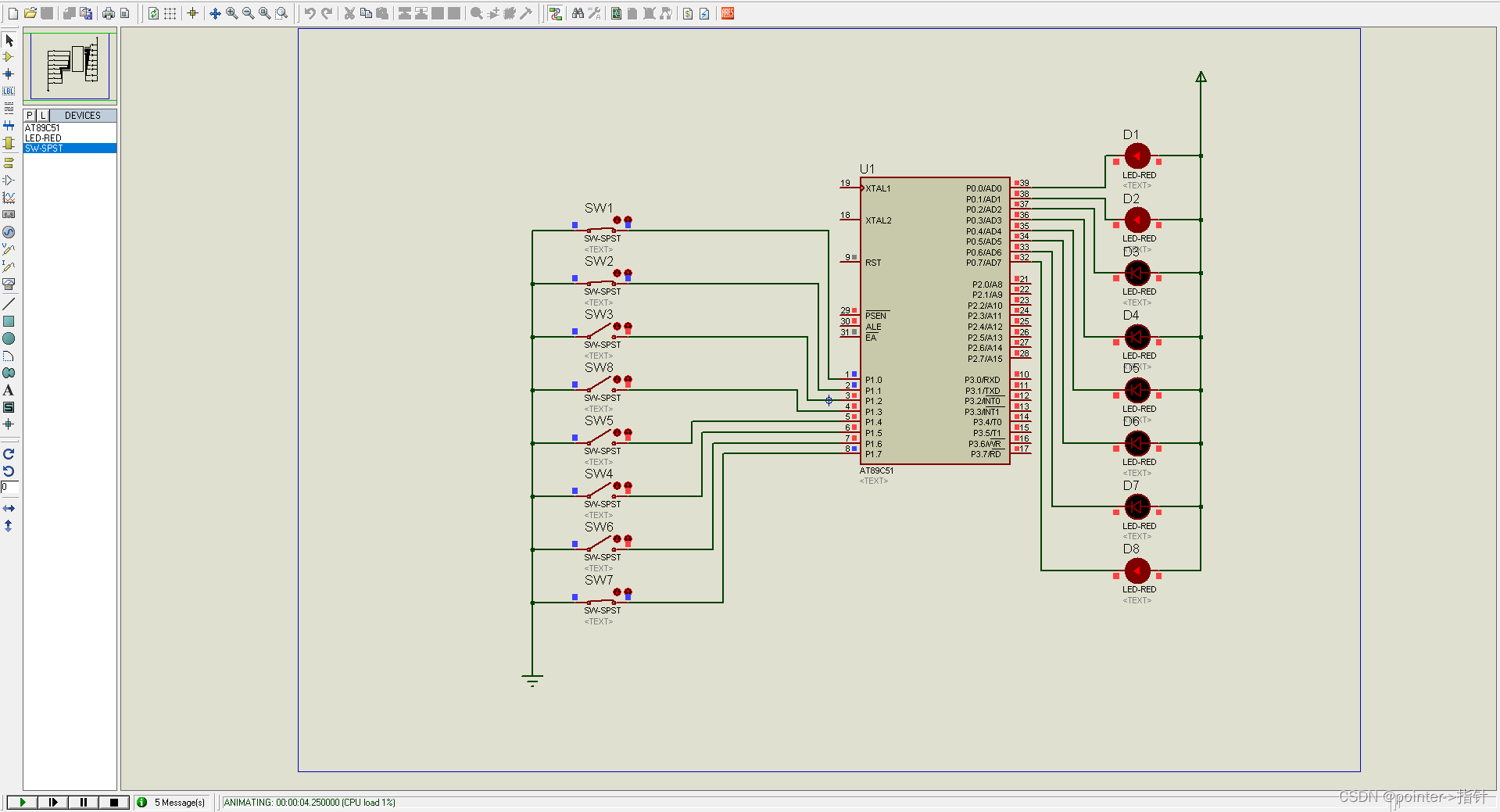This screenshot has width=1500, height=812.
Task: Open virtual instruments mode
Action: (9, 284)
